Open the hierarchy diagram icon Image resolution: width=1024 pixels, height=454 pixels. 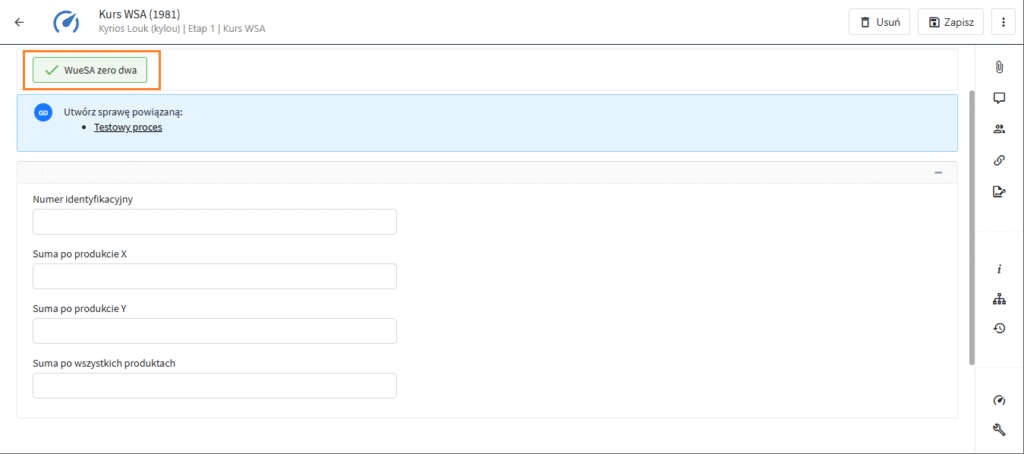pyautogui.click(x=998, y=298)
